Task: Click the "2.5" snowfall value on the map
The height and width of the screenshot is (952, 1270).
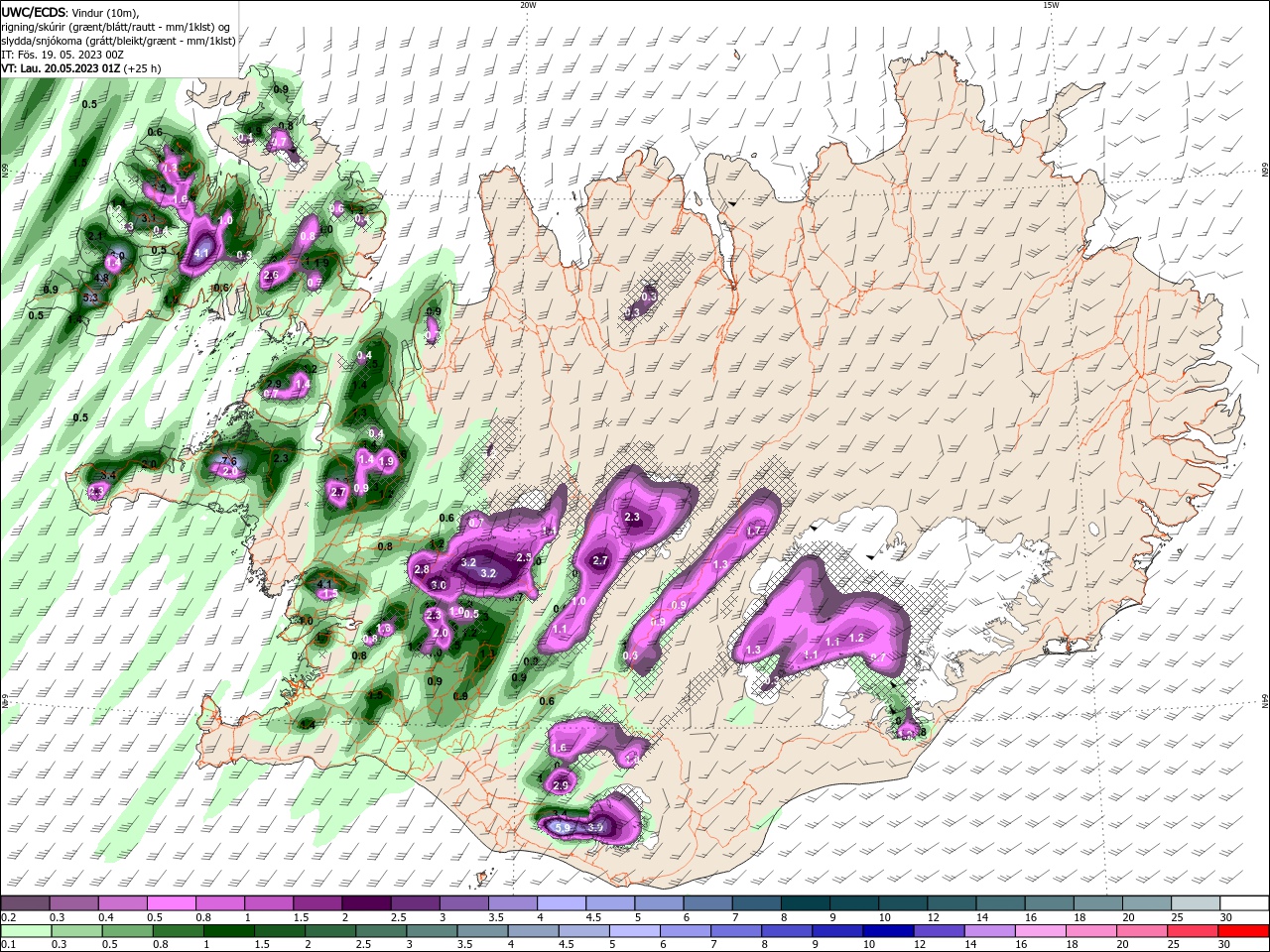Action: pyautogui.click(x=524, y=557)
